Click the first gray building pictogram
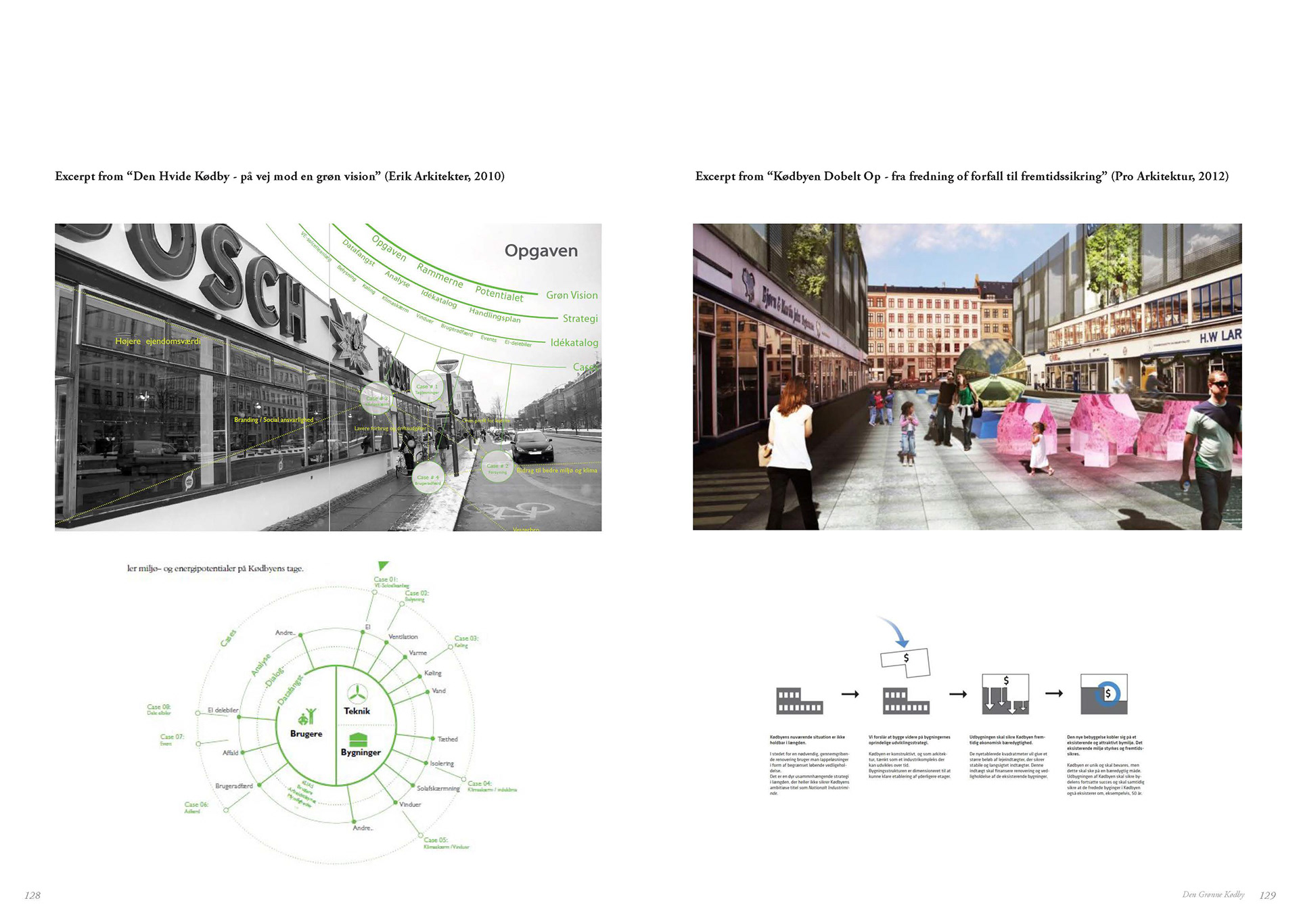The height and width of the screenshot is (924, 1299). (799, 701)
